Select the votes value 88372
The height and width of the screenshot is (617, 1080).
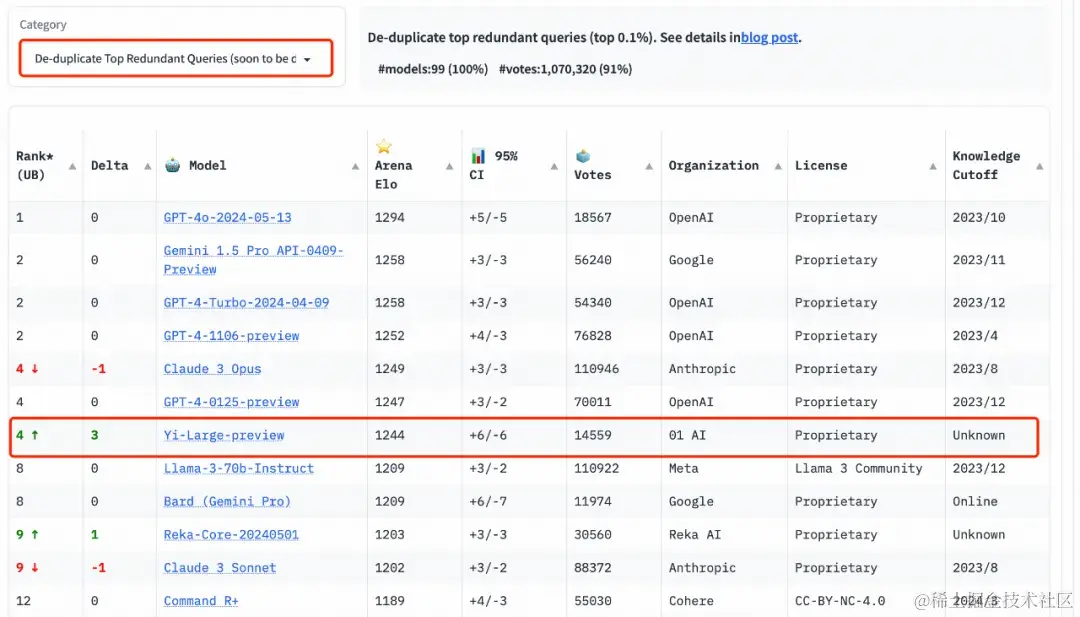point(592,567)
